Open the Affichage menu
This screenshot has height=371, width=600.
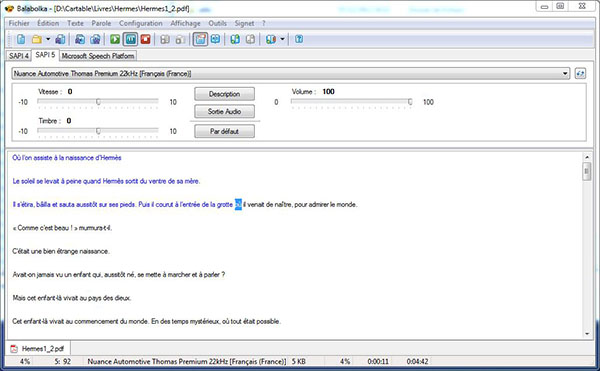(185, 23)
